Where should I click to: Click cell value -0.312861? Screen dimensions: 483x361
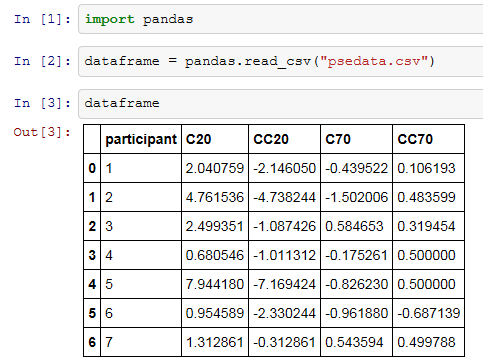284,342
